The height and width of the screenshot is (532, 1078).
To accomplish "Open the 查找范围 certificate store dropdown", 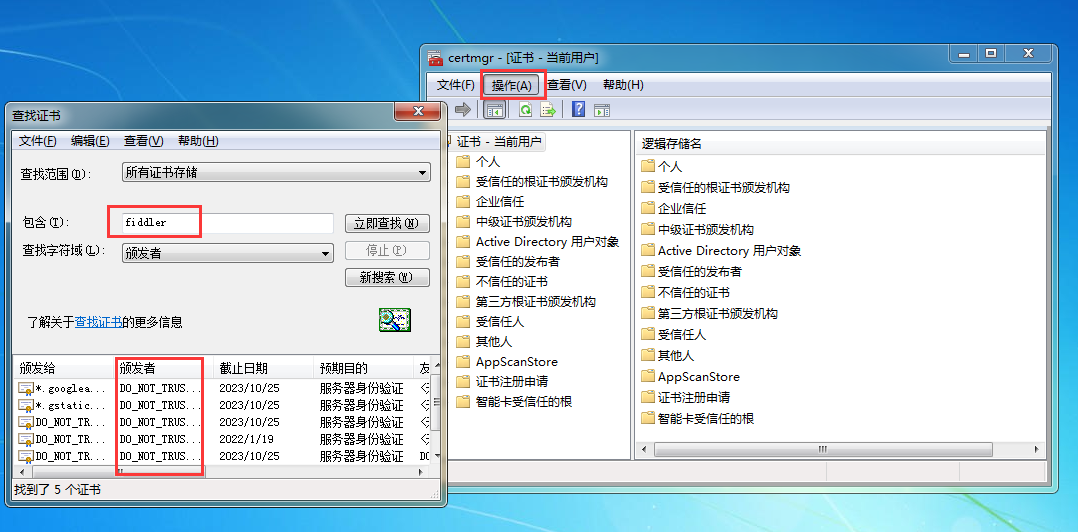I will (276, 173).
